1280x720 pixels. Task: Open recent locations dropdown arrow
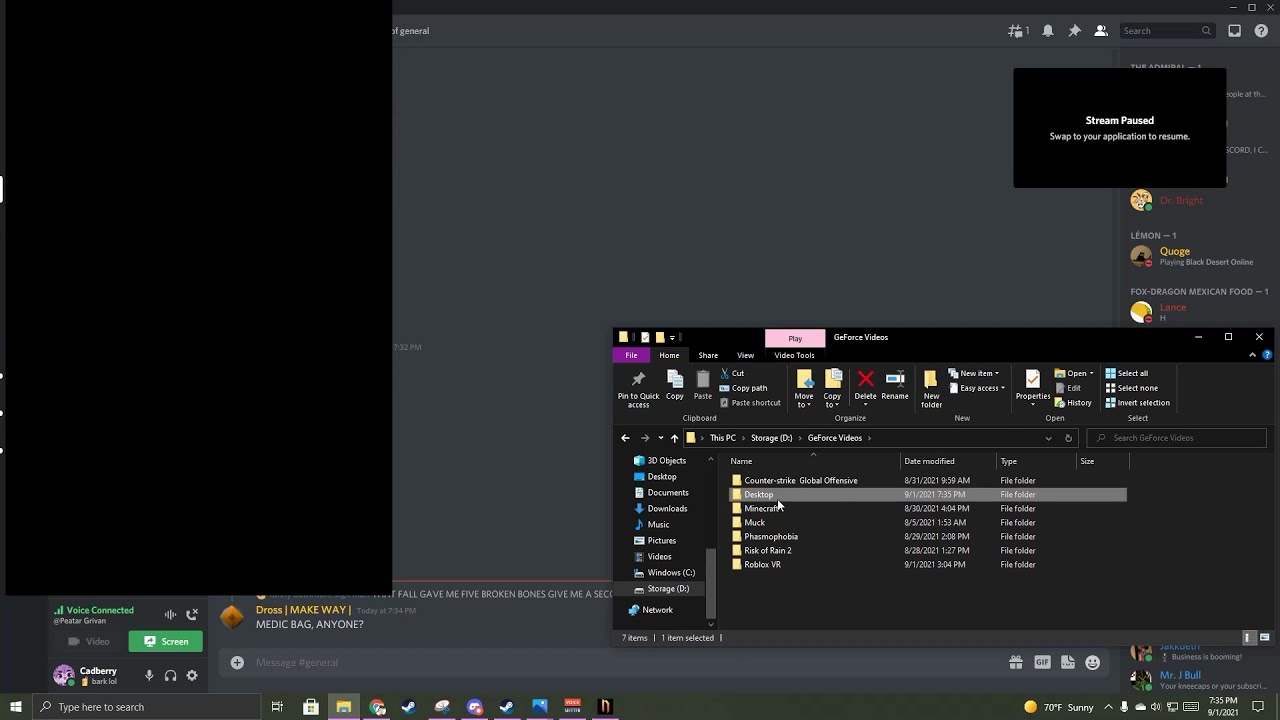660,438
